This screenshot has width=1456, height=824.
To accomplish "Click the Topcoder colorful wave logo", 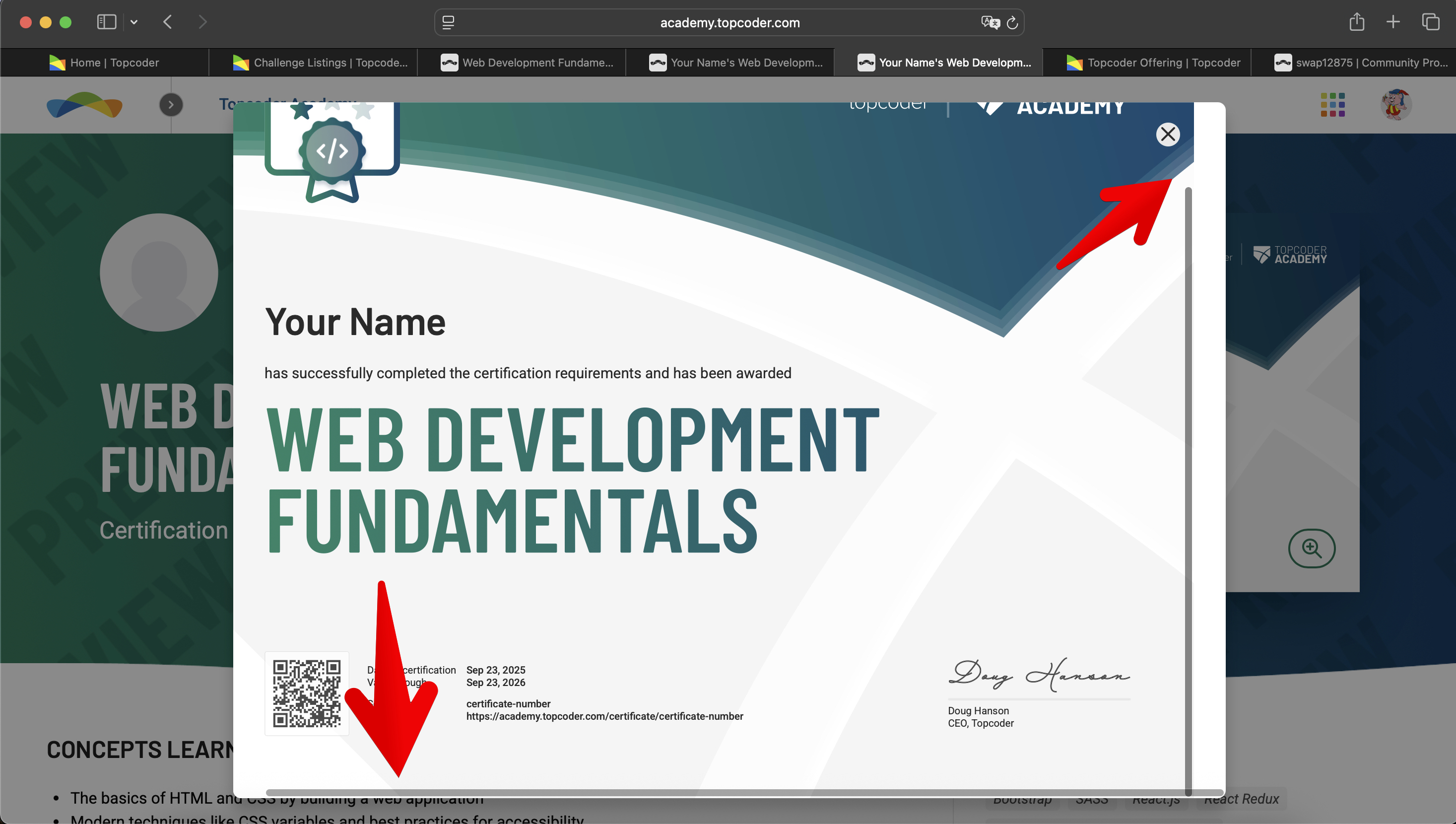I will coord(84,105).
